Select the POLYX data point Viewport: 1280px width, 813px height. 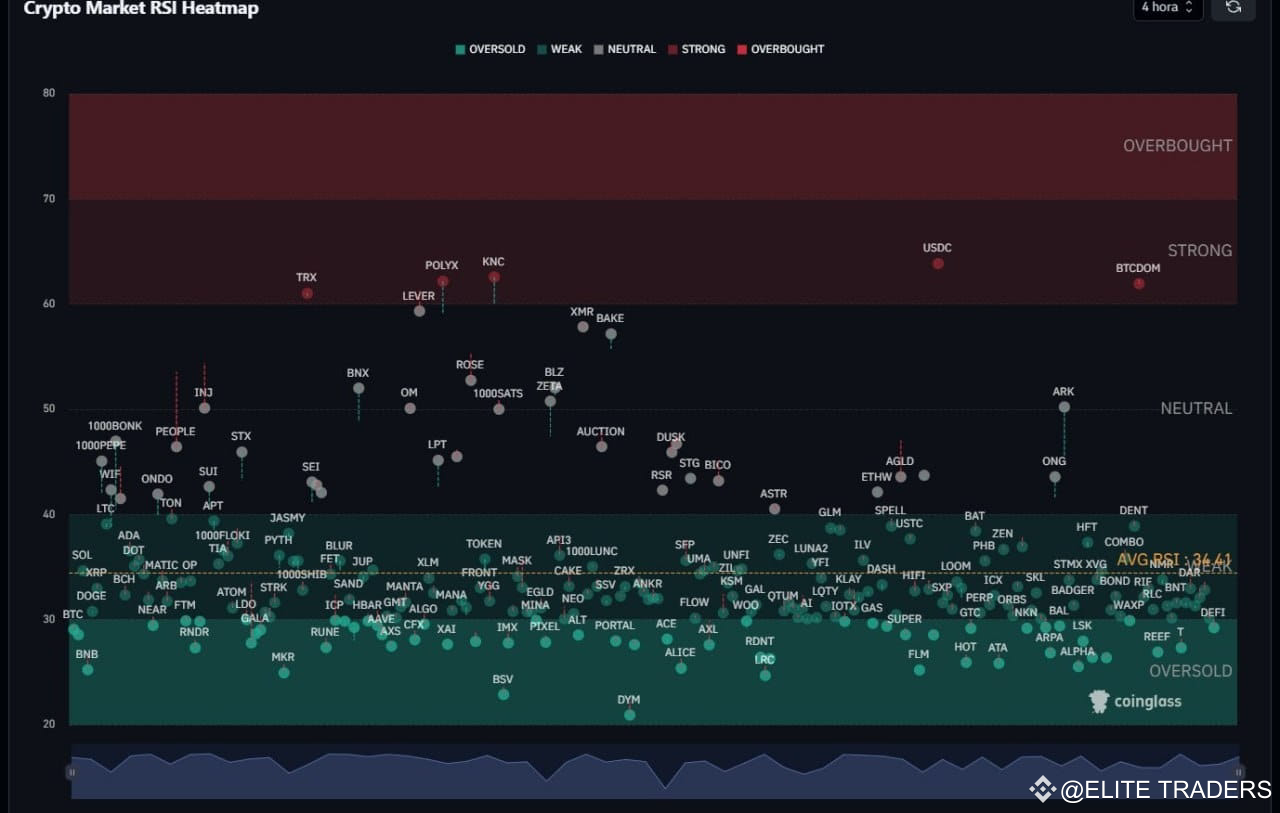point(443,282)
